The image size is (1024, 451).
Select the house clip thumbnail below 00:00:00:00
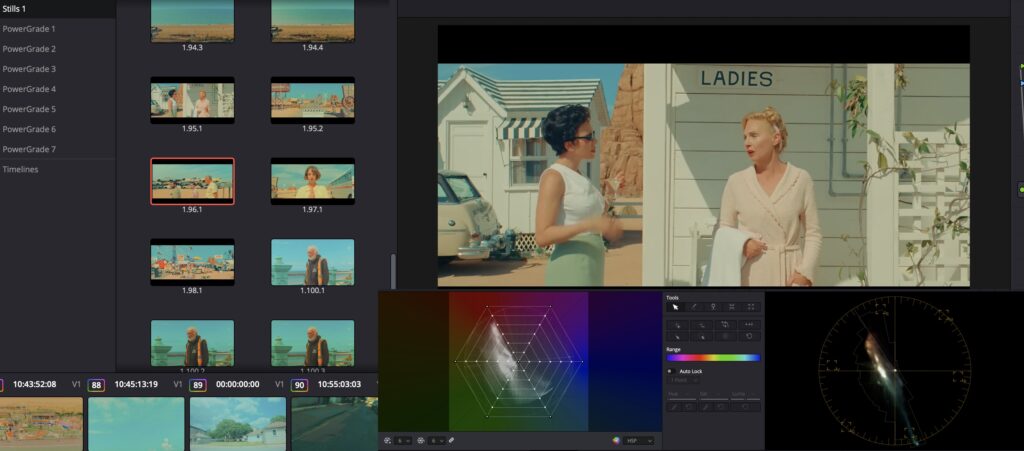coord(238,424)
